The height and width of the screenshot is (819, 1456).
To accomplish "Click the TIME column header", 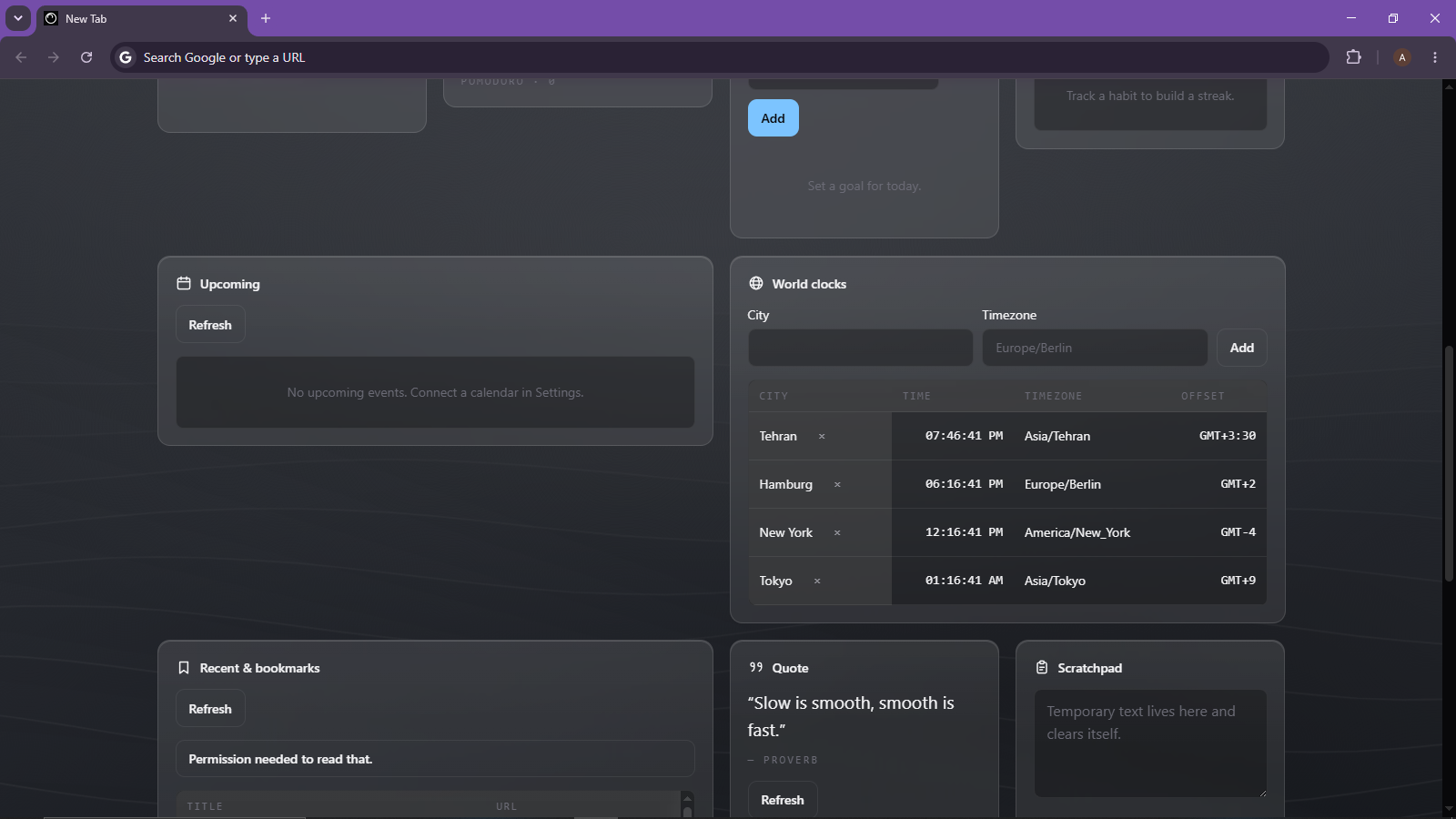I will (916, 396).
